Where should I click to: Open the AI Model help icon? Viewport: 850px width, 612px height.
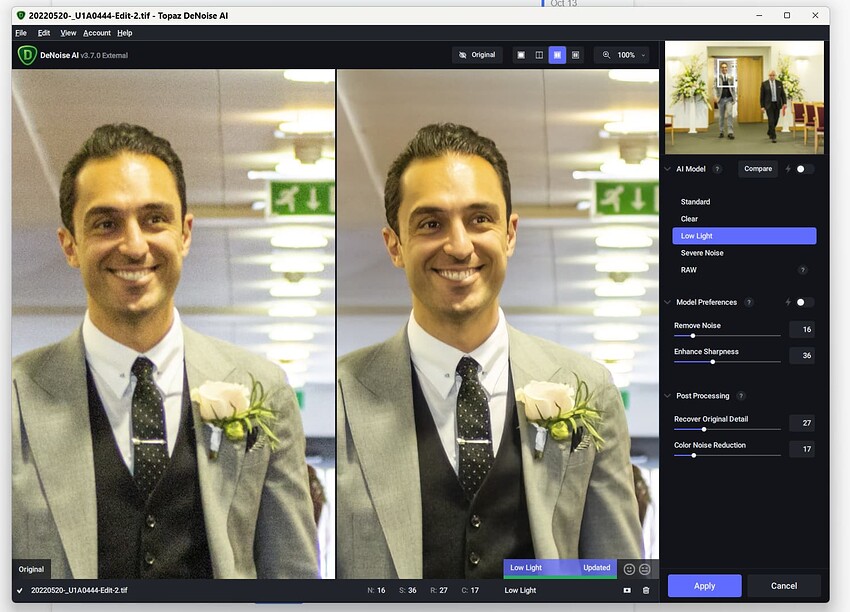click(x=717, y=169)
